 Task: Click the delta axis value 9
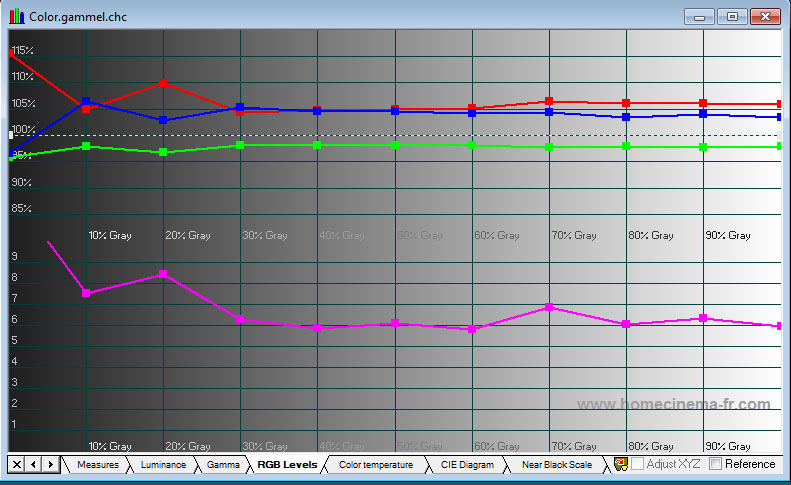click(15, 256)
